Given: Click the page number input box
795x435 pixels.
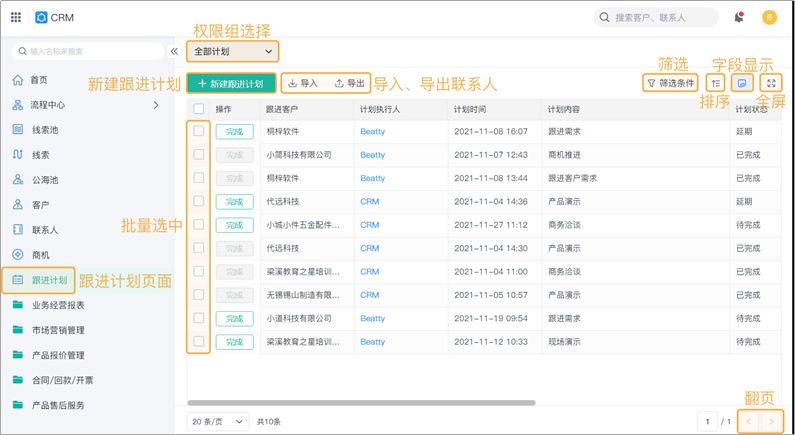Looking at the screenshot, I should [x=707, y=421].
